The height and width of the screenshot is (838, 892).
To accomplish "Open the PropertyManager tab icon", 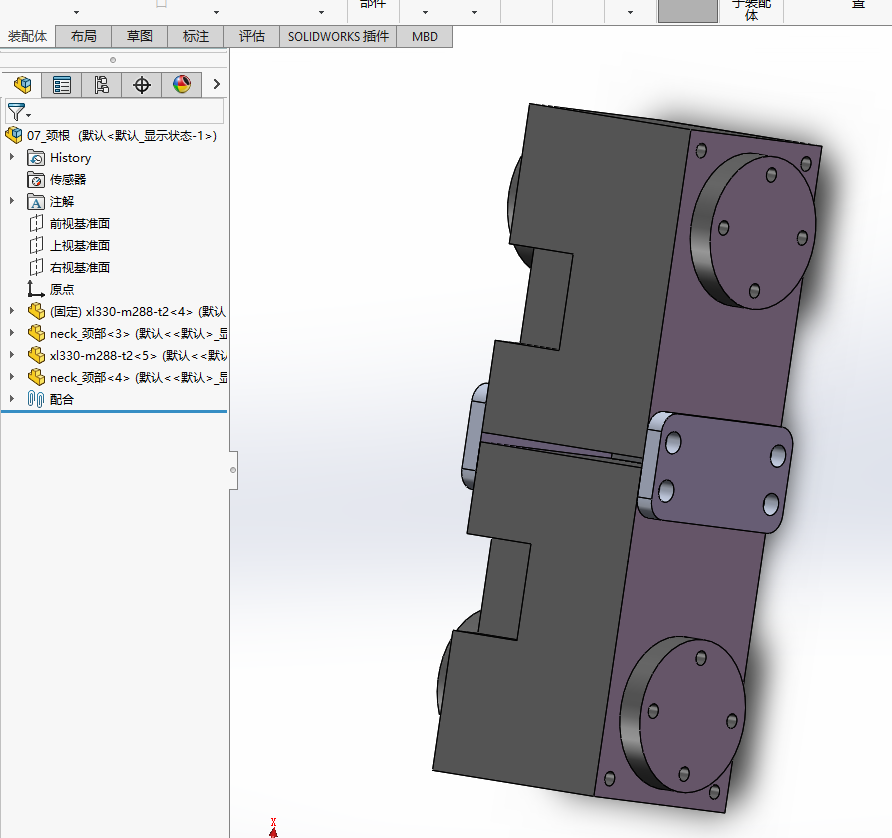I will click(x=61, y=85).
